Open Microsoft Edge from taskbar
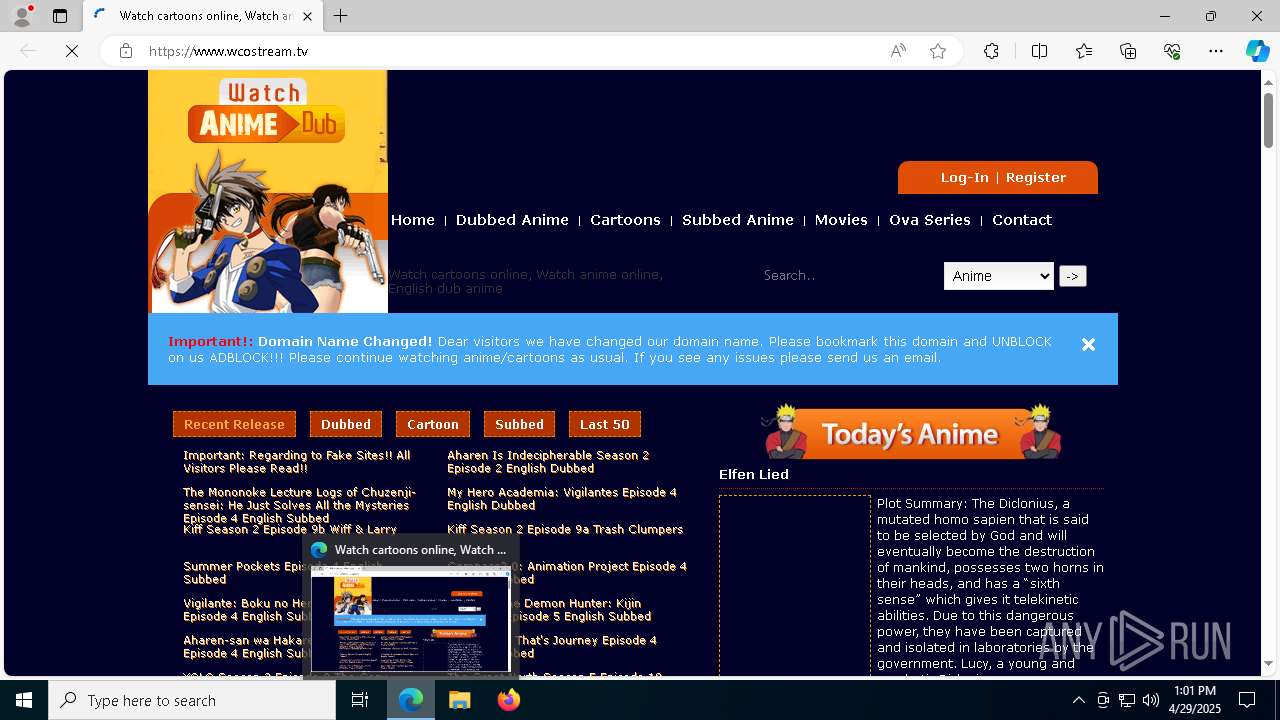The height and width of the screenshot is (720, 1280). coord(411,700)
